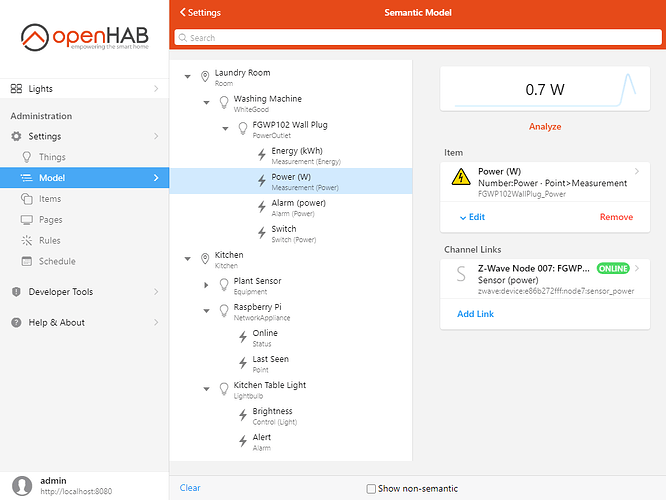Collapse the Kitchen Table Light node
The image size is (666, 500).
pos(206,389)
